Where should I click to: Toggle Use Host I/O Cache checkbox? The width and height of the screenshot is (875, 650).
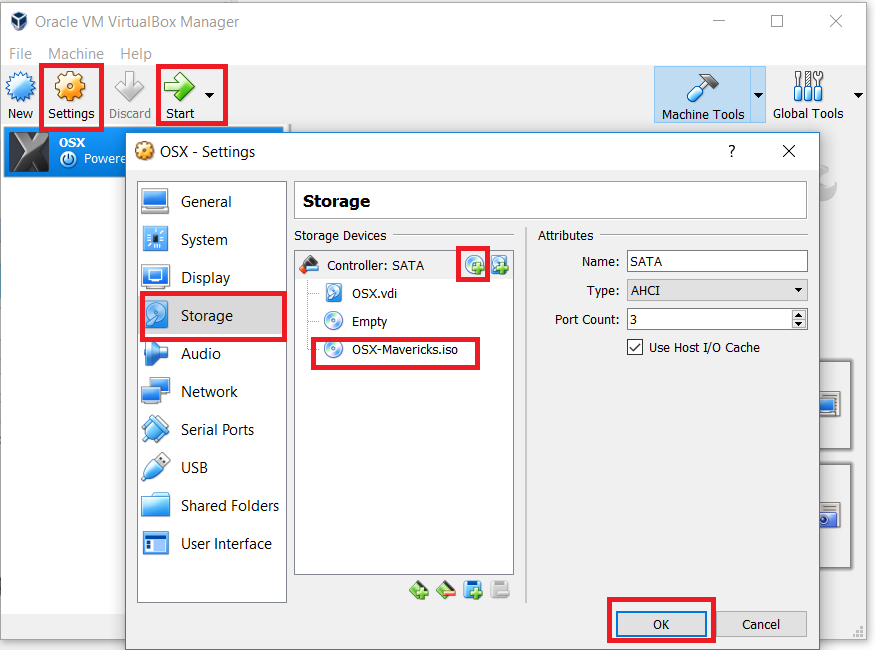tap(635, 347)
